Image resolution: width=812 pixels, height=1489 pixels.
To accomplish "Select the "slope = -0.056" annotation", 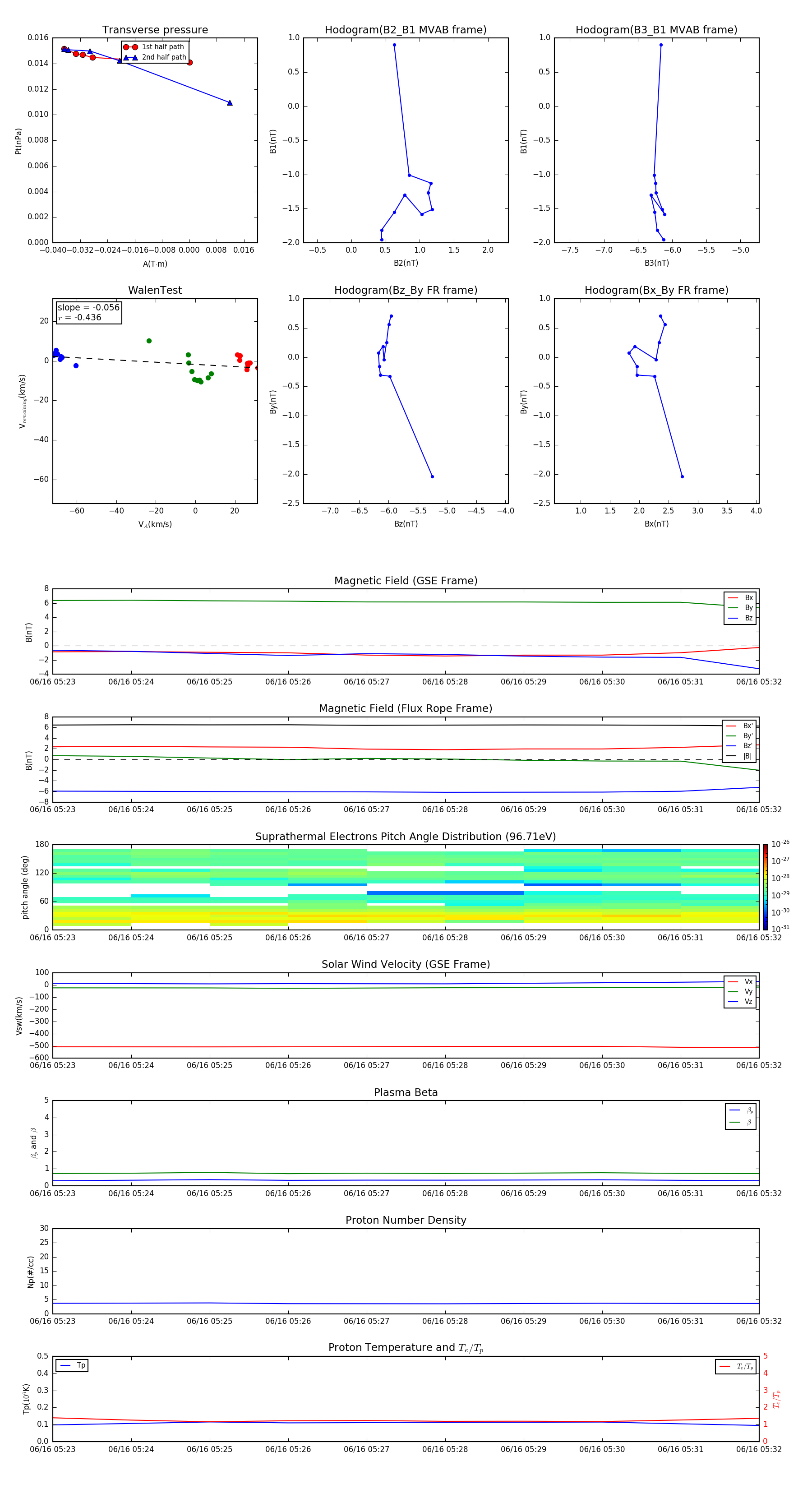I will (88, 308).
